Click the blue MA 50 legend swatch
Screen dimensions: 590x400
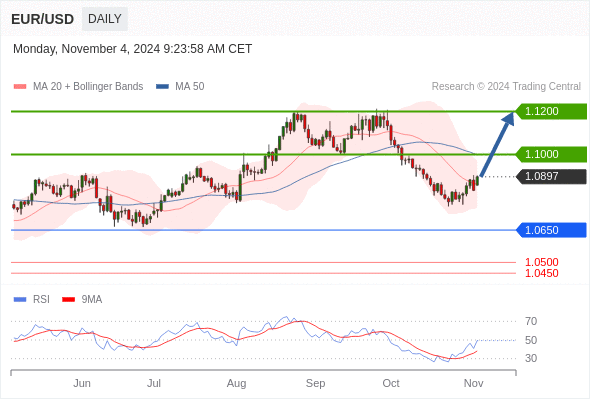point(162,87)
